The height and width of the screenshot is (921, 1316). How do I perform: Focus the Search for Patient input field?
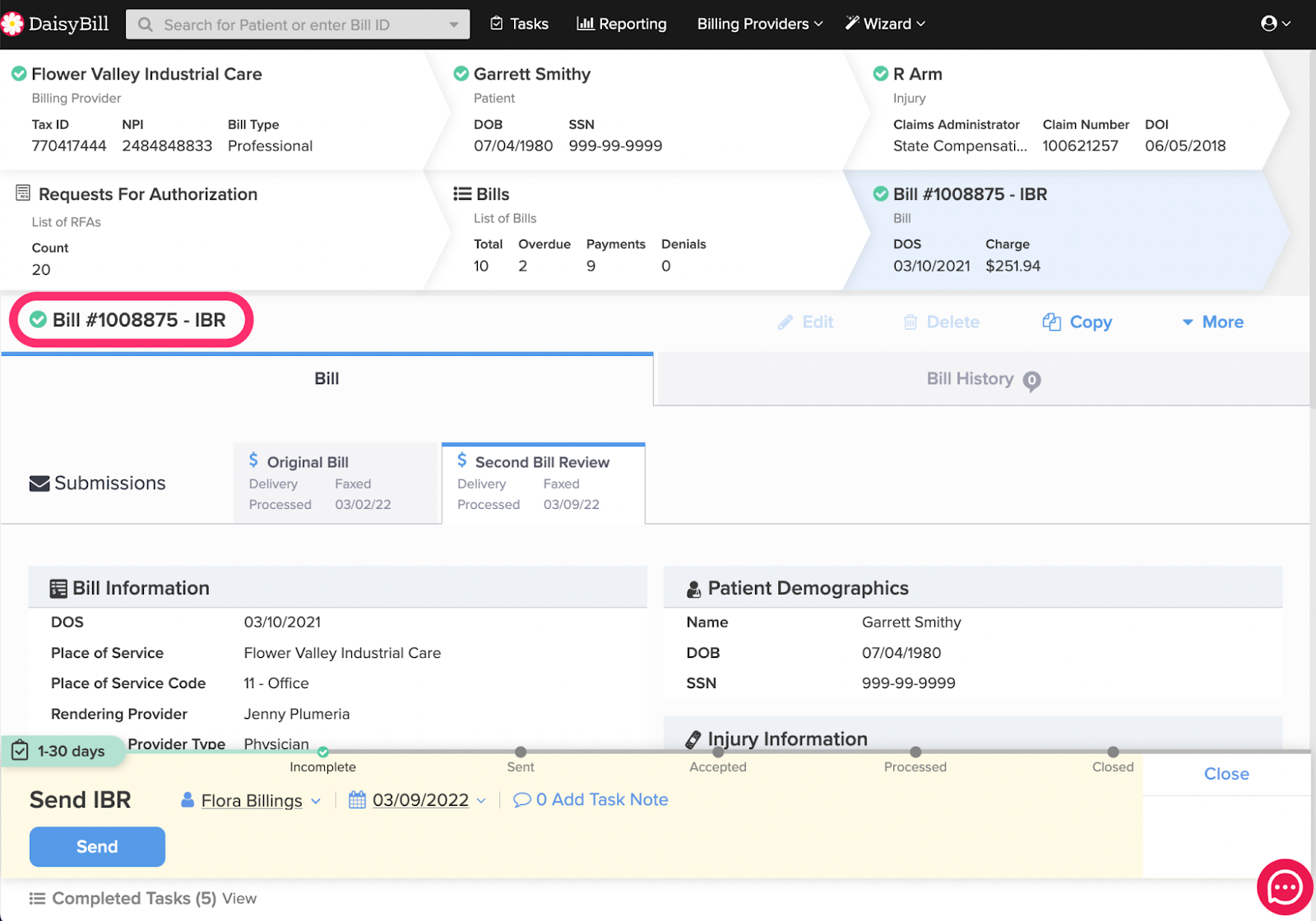pos(298,25)
